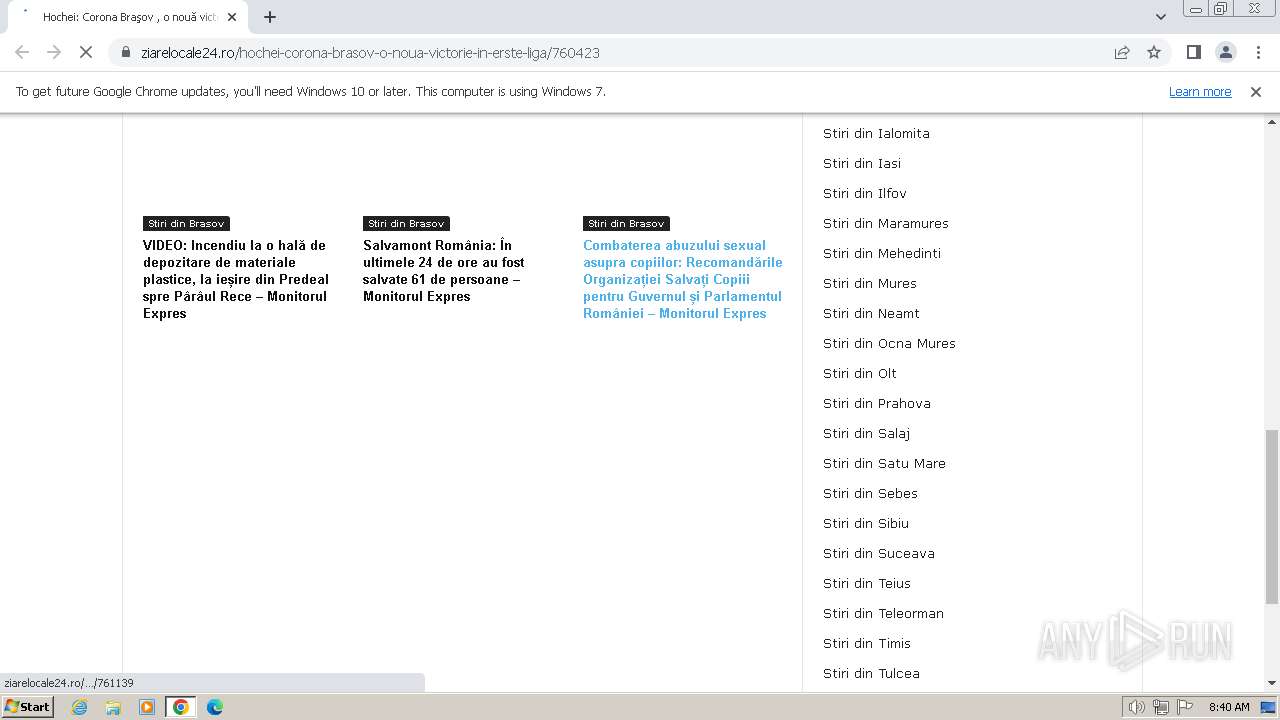Open Chrome three-dot menu
This screenshot has width=1280, height=720.
pos(1258,52)
